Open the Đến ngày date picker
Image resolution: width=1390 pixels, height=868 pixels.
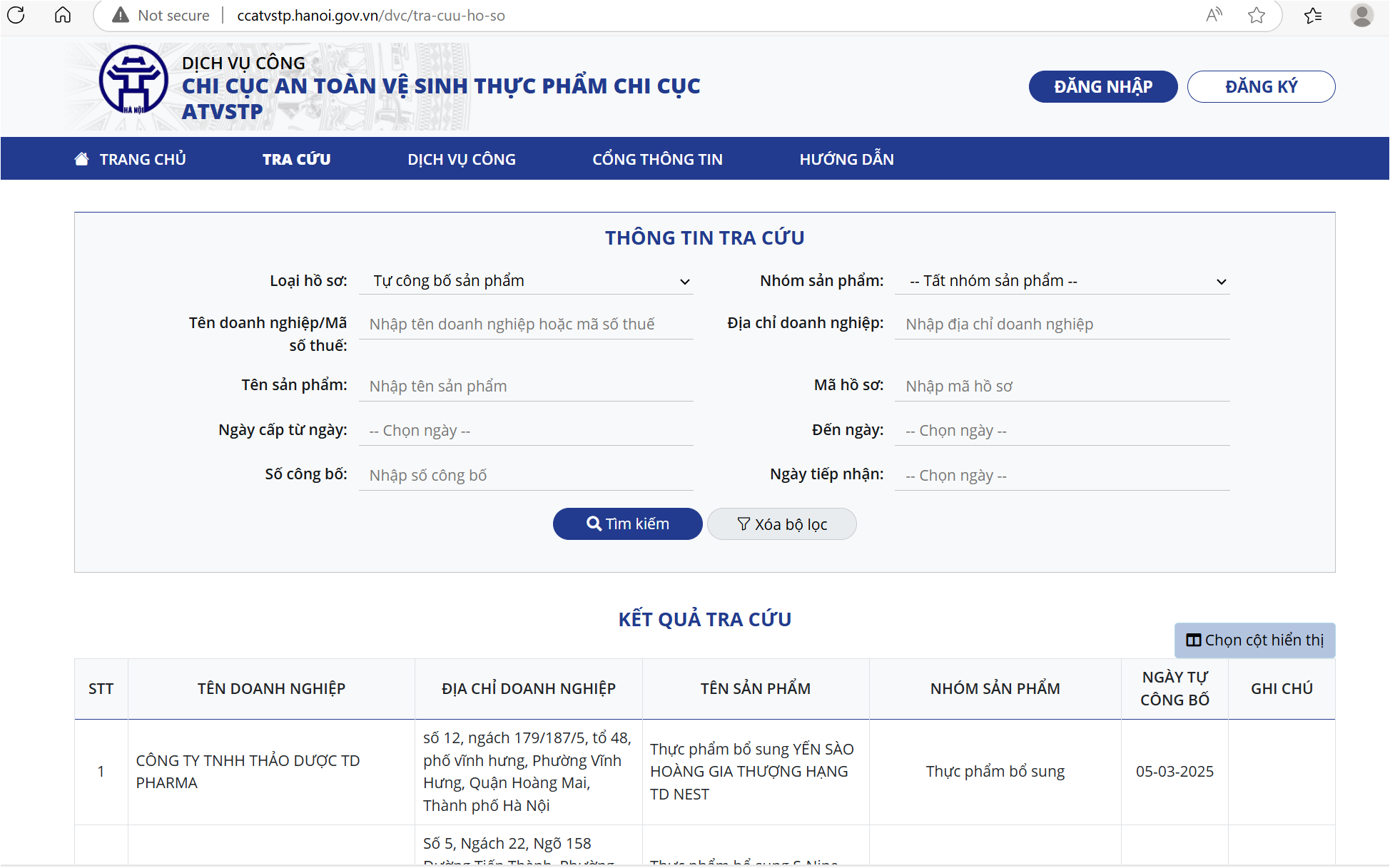[1062, 431]
